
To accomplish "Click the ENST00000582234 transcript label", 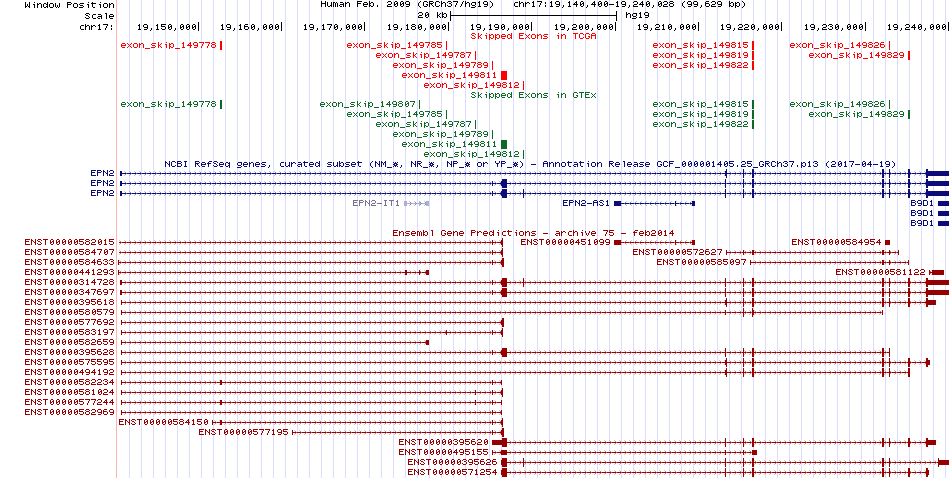I will click(x=70, y=382).
